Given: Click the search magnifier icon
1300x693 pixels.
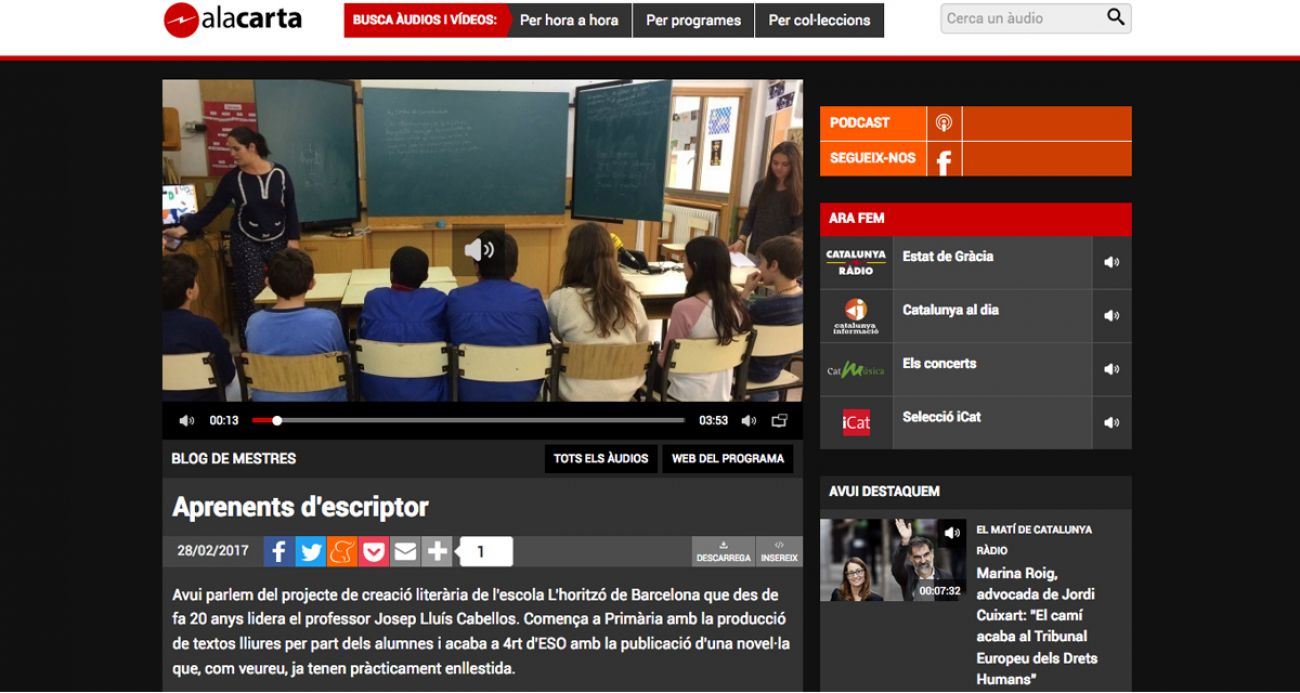Looking at the screenshot, I should coord(1116,18).
